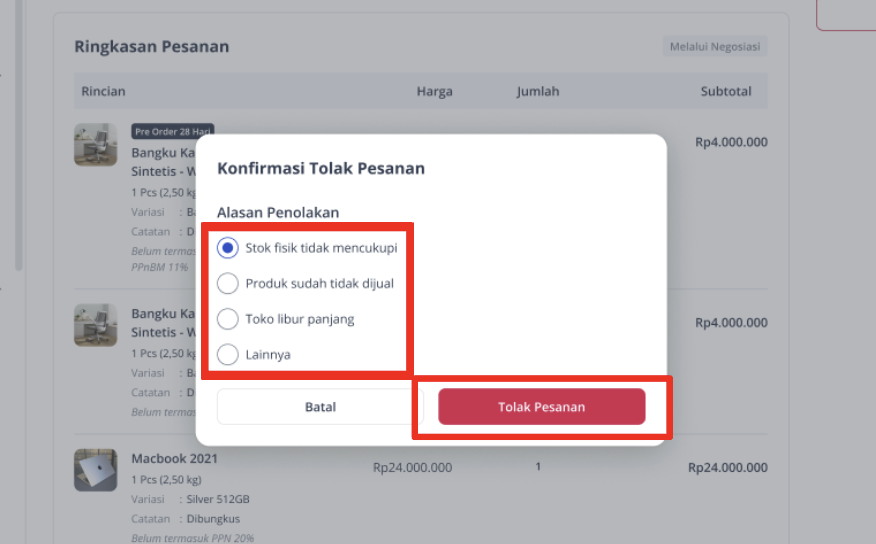Click the Konfirmasi Tolak Pesanan dialog title
Image resolution: width=876 pixels, height=544 pixels.
tap(321, 168)
